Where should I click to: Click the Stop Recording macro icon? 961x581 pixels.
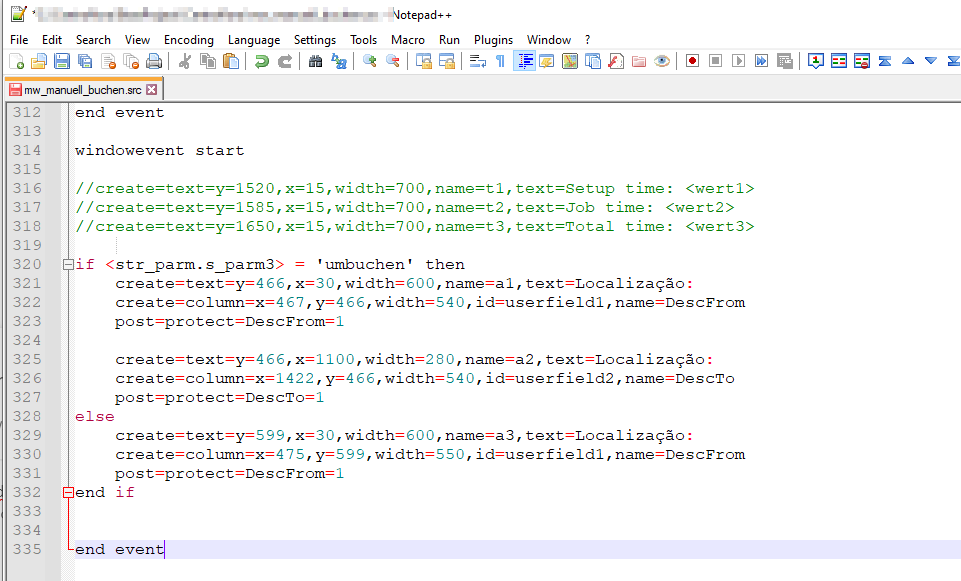(715, 61)
